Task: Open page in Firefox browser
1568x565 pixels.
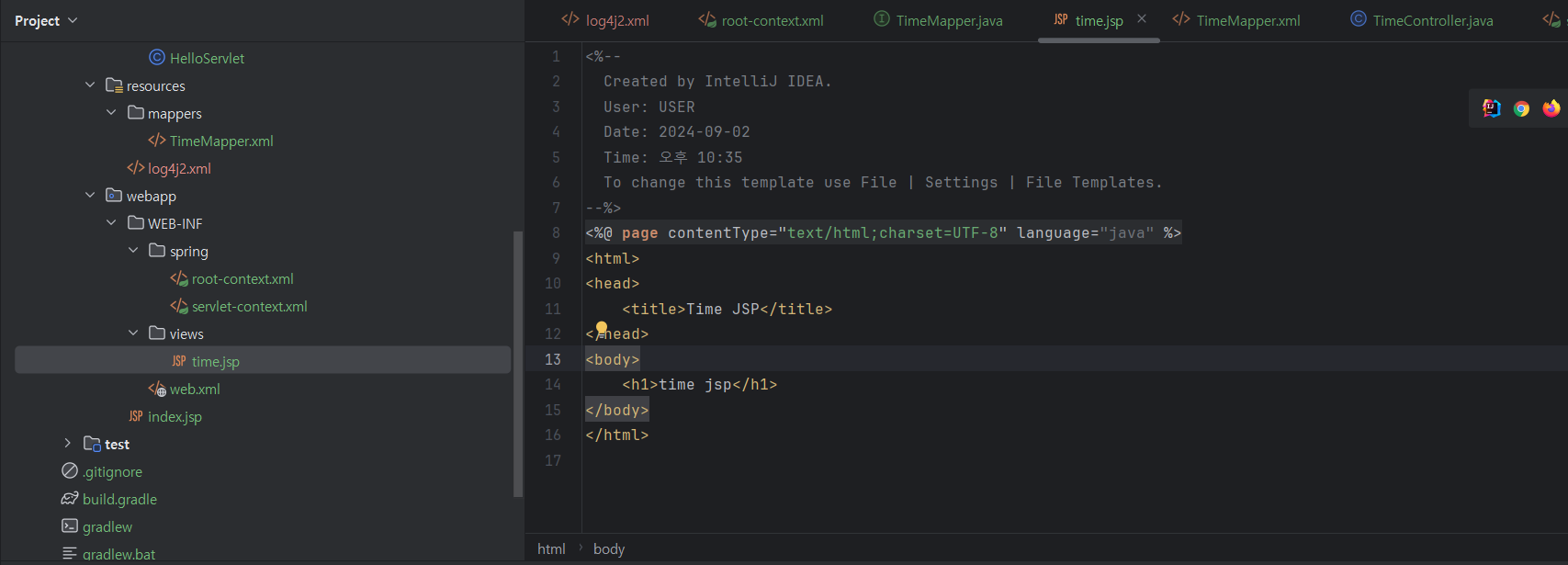Action: point(1551,108)
